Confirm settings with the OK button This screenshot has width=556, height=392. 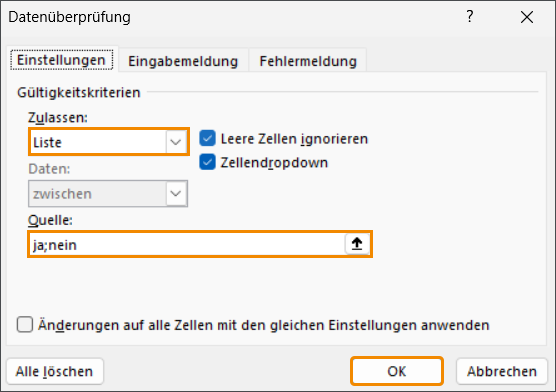tap(397, 371)
